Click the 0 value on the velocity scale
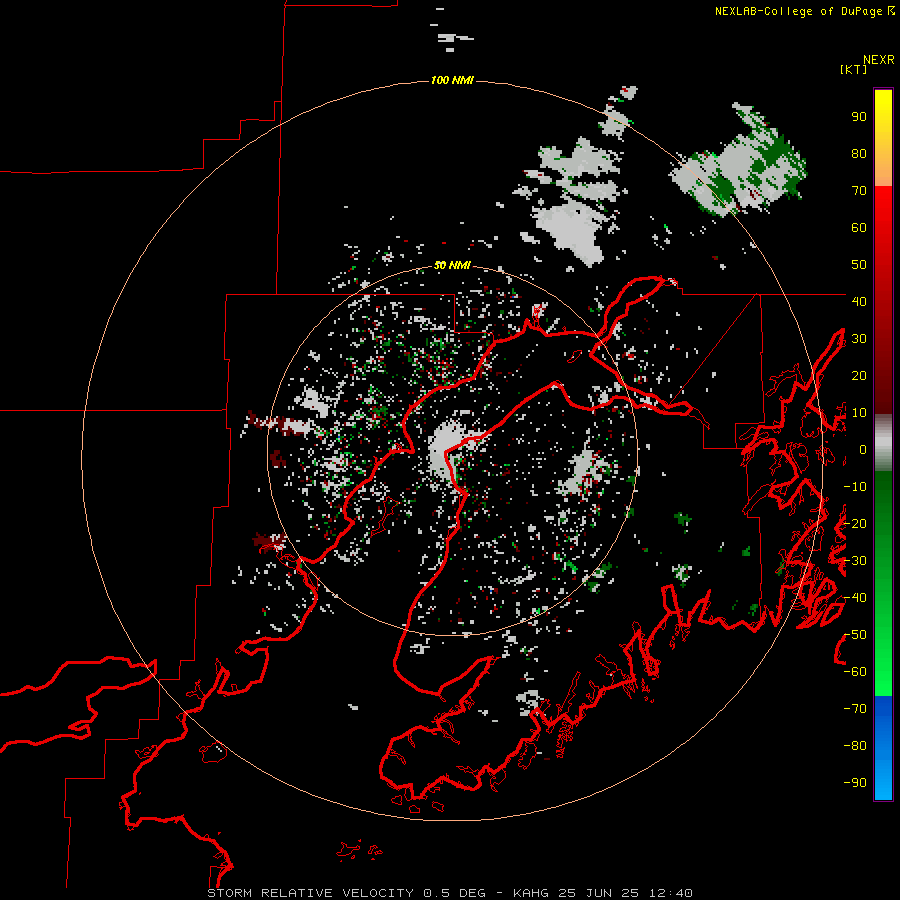 (863, 450)
